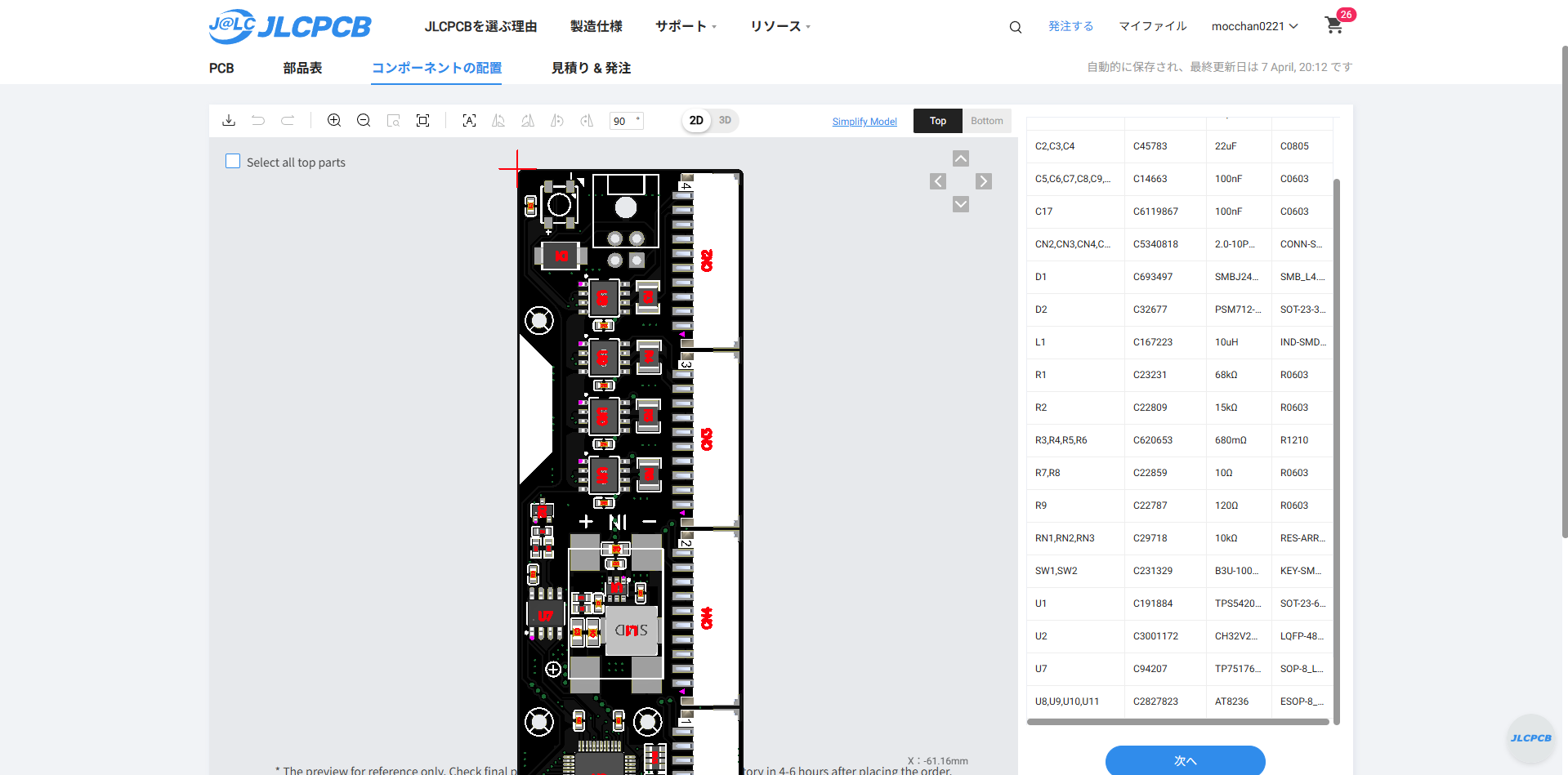Image resolution: width=1568 pixels, height=775 pixels.
Task: Switch to the PCB tab
Action: pyautogui.click(x=221, y=68)
